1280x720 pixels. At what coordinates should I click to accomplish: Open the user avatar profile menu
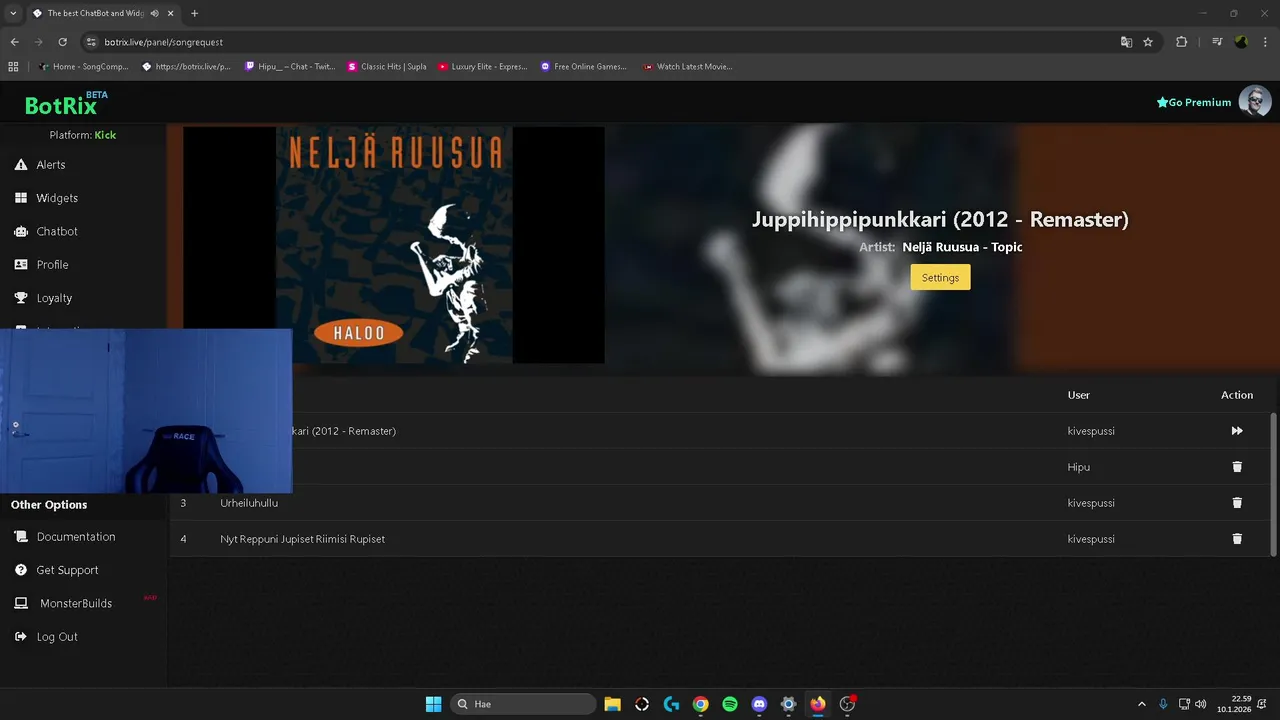coord(1255,101)
